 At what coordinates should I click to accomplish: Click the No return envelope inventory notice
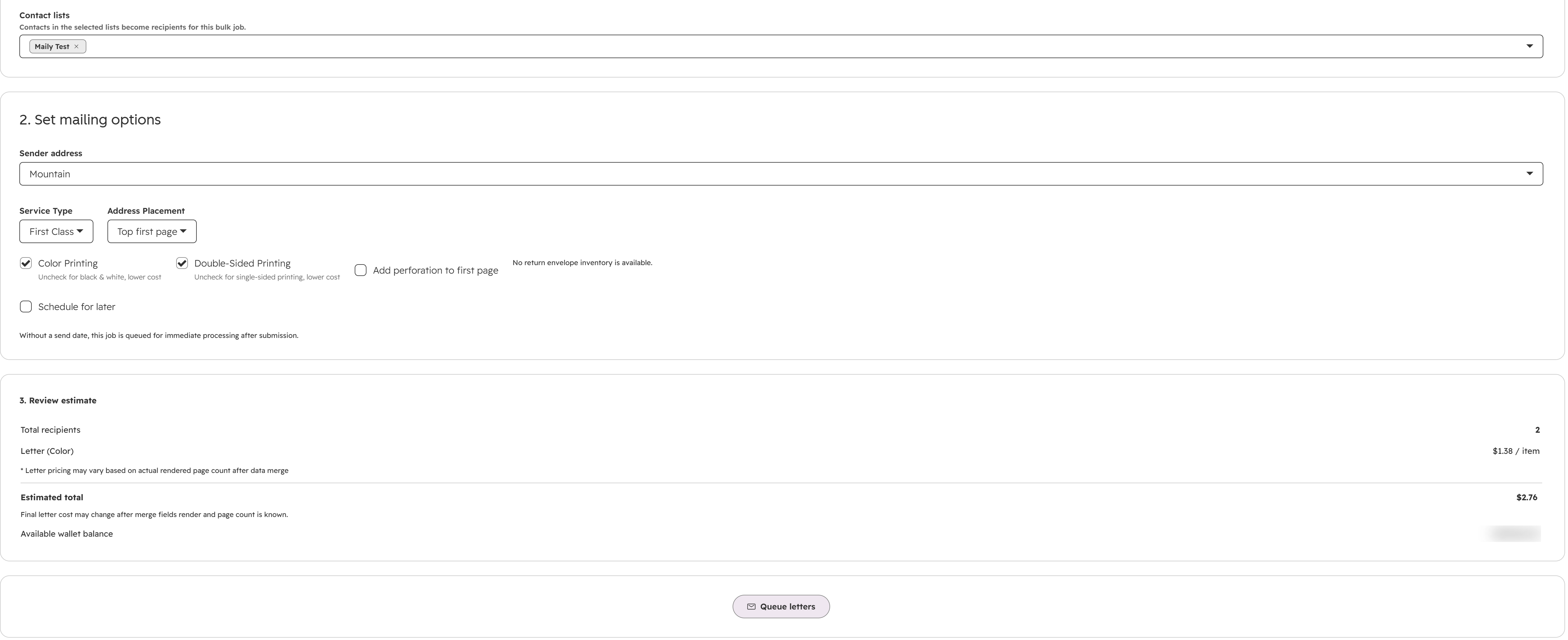coord(582,263)
